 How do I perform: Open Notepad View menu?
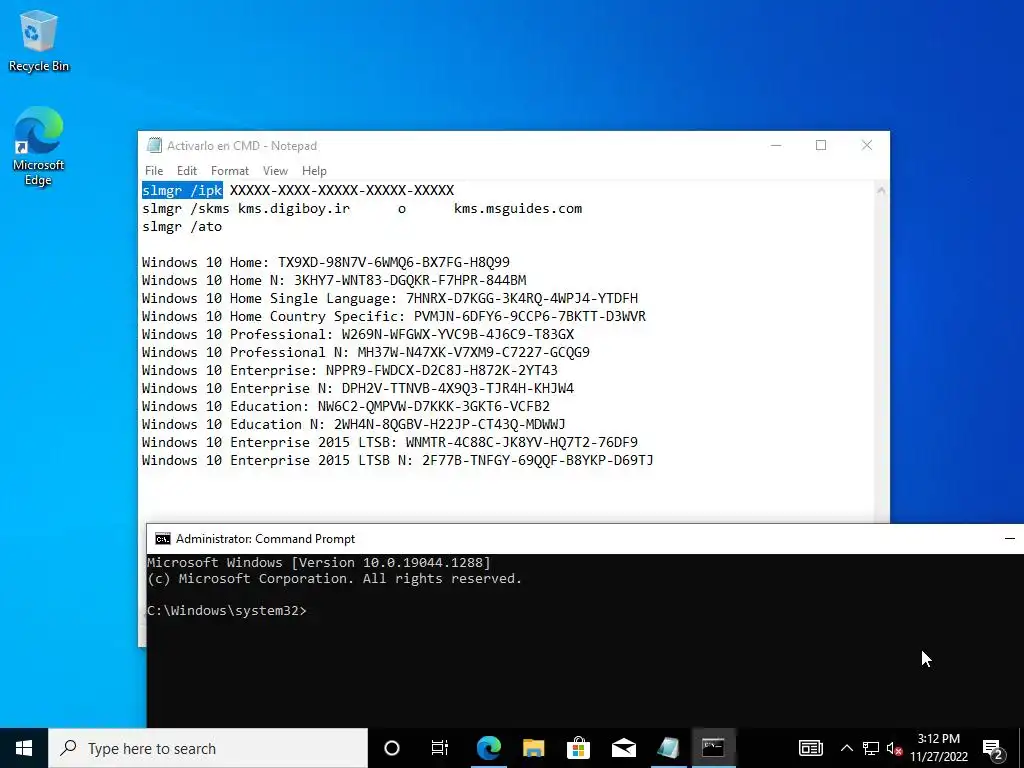(276, 170)
